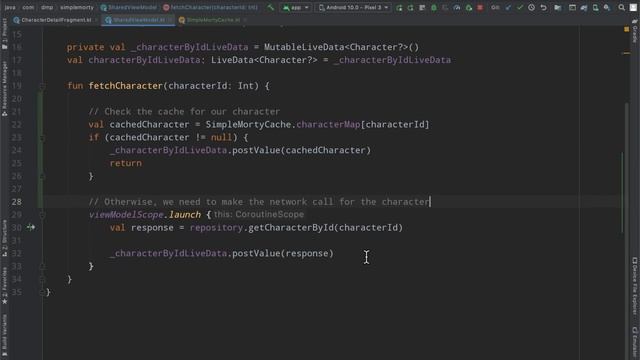Click the Rollback undo arrow icon

543,7
